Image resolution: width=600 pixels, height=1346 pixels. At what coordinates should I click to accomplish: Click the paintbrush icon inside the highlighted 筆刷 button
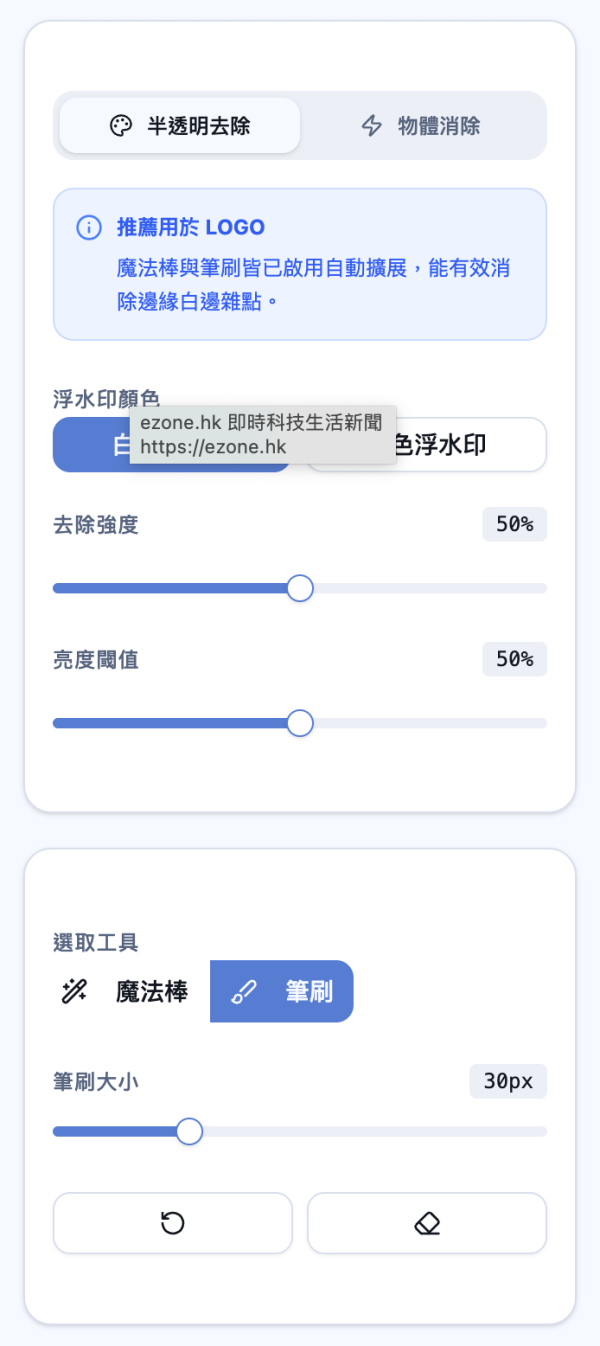coord(243,991)
